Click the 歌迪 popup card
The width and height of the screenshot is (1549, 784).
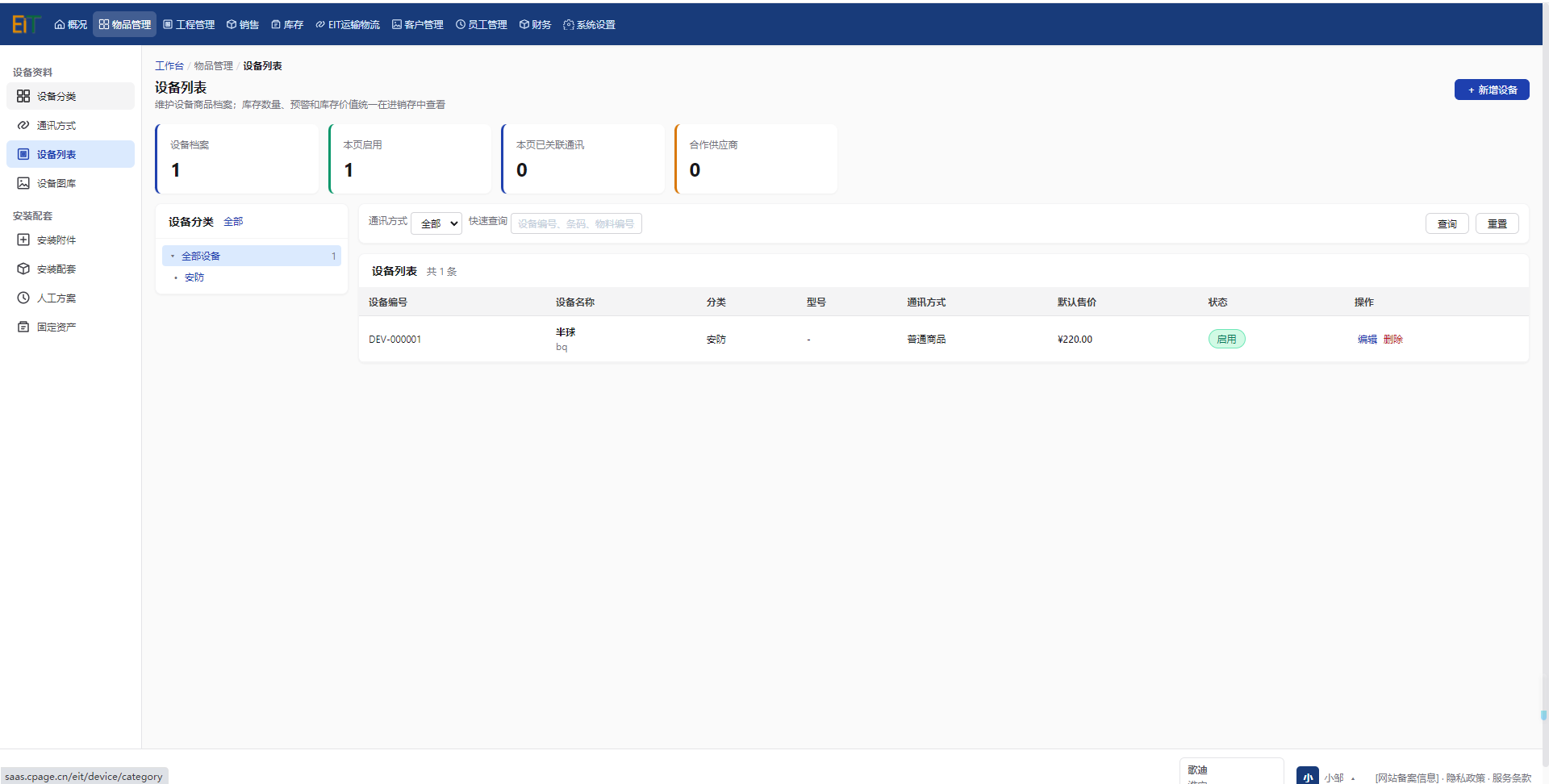click(1232, 772)
